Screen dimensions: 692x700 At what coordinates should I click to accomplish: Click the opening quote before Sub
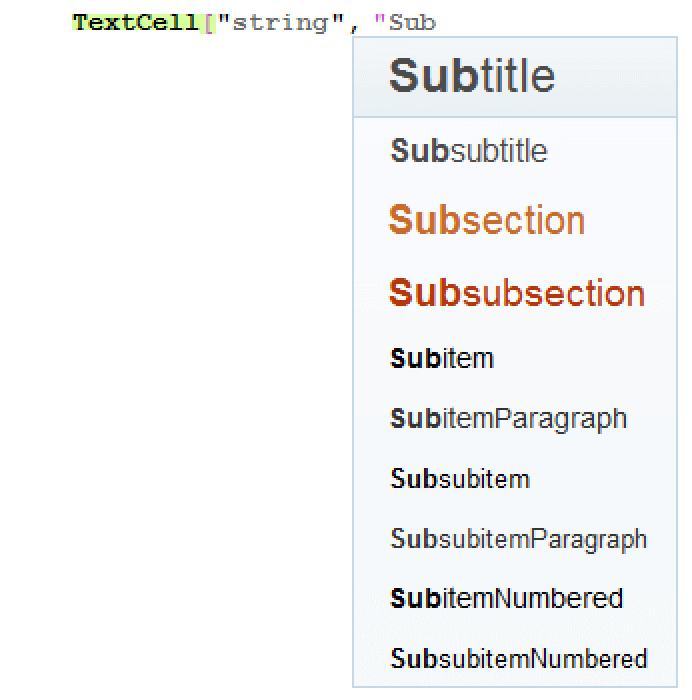[x=380, y=22]
